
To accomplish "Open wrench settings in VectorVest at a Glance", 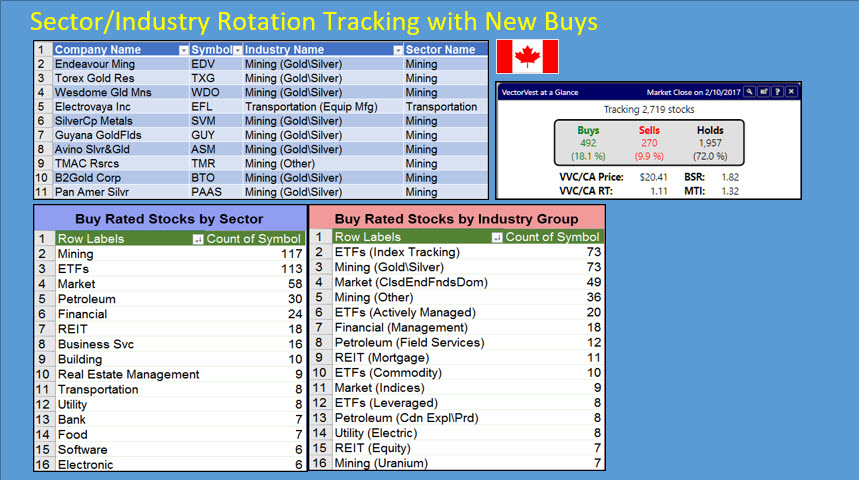I will [749, 92].
